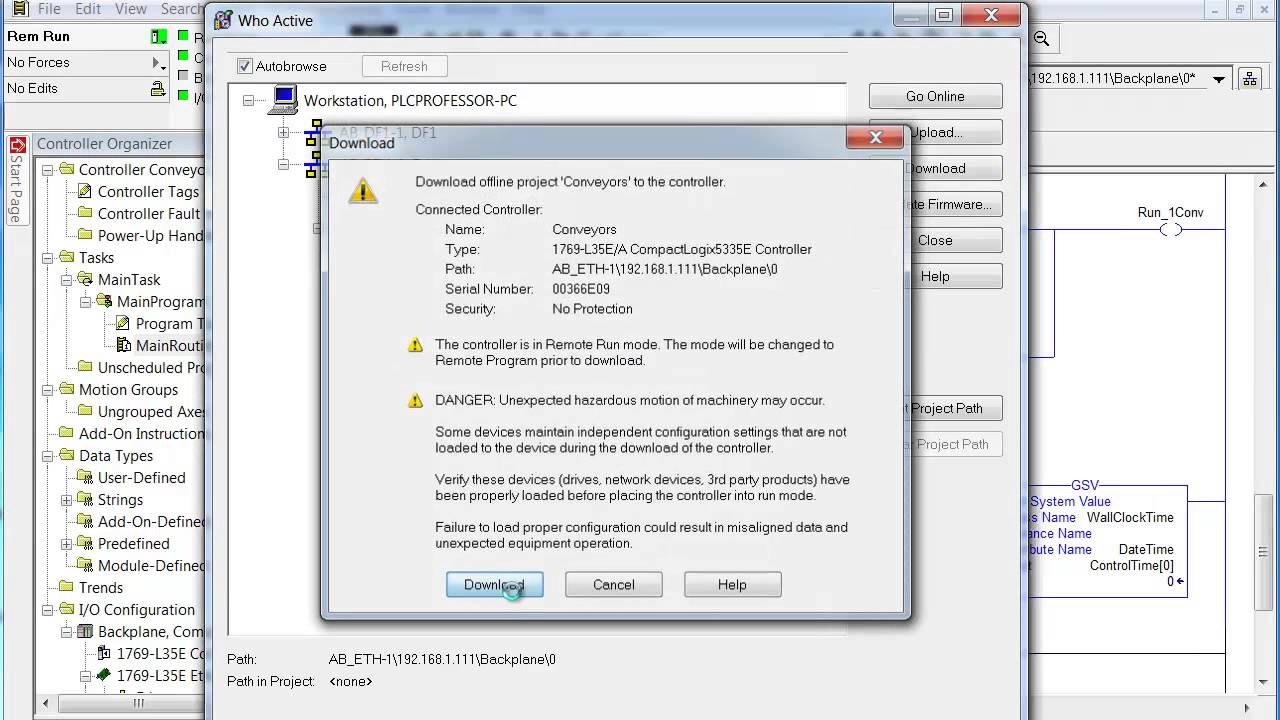
Task: Select the Run_1Conv output coil
Action: coord(1170,229)
